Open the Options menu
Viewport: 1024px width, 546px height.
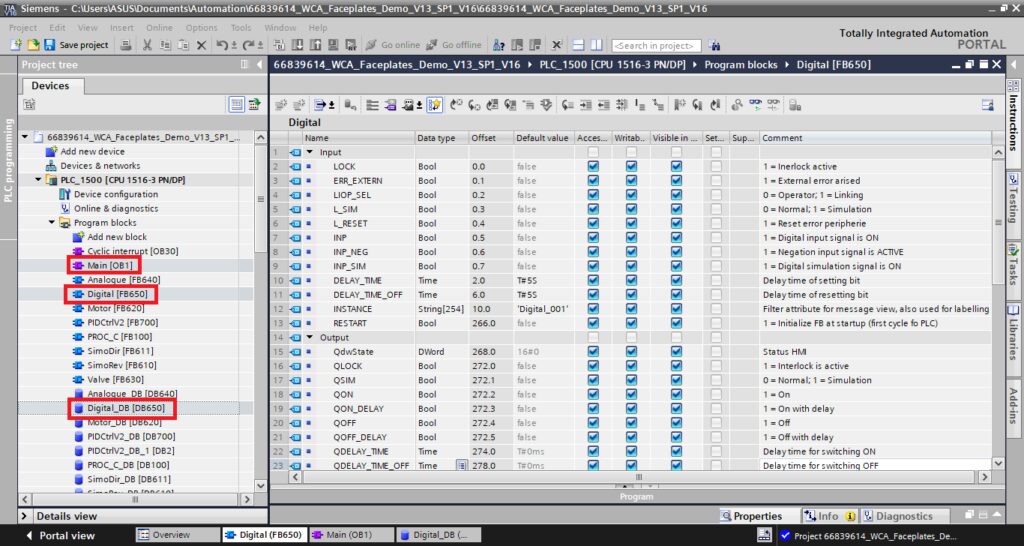click(201, 28)
